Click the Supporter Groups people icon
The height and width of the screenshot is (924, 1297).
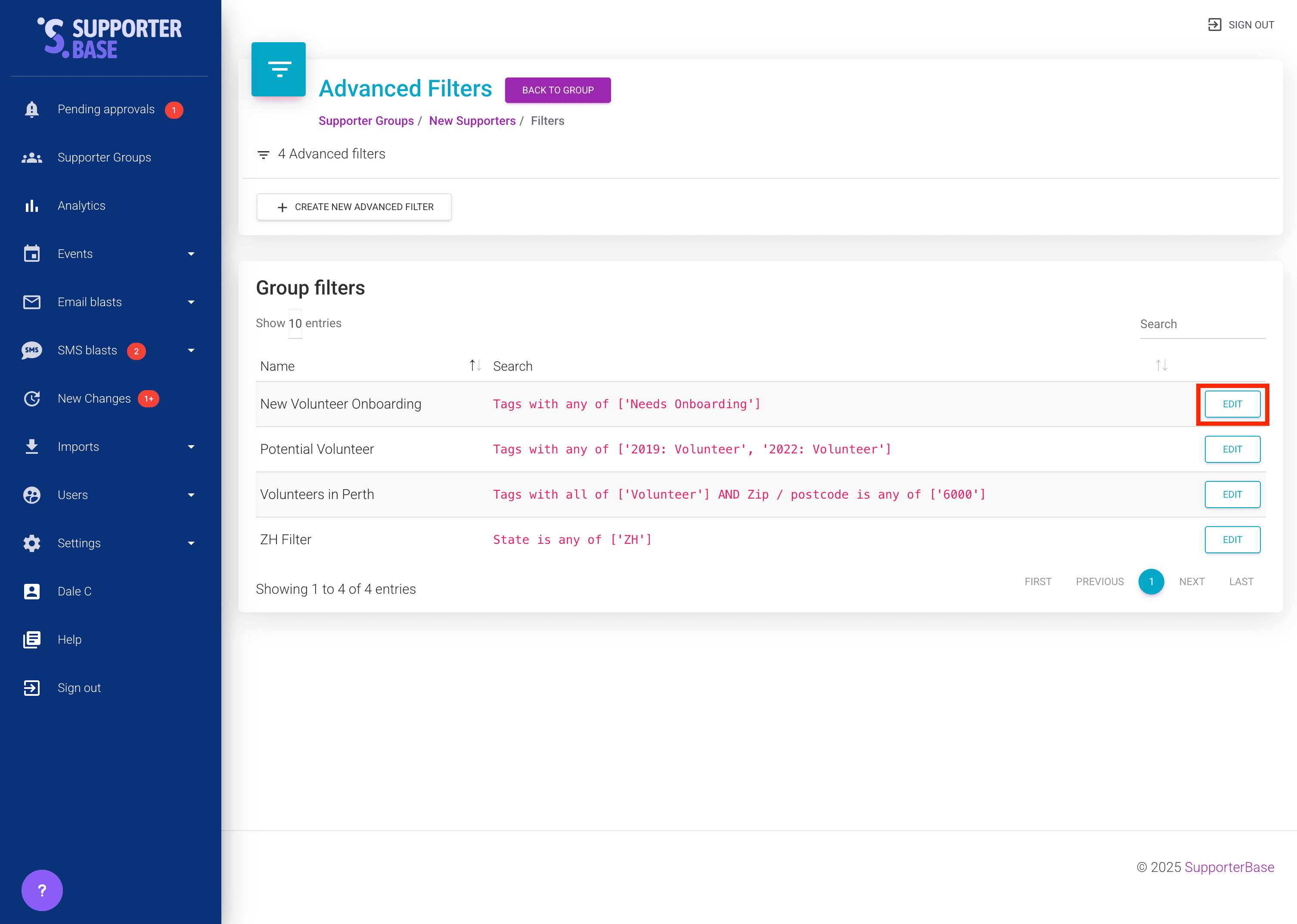pyautogui.click(x=32, y=158)
